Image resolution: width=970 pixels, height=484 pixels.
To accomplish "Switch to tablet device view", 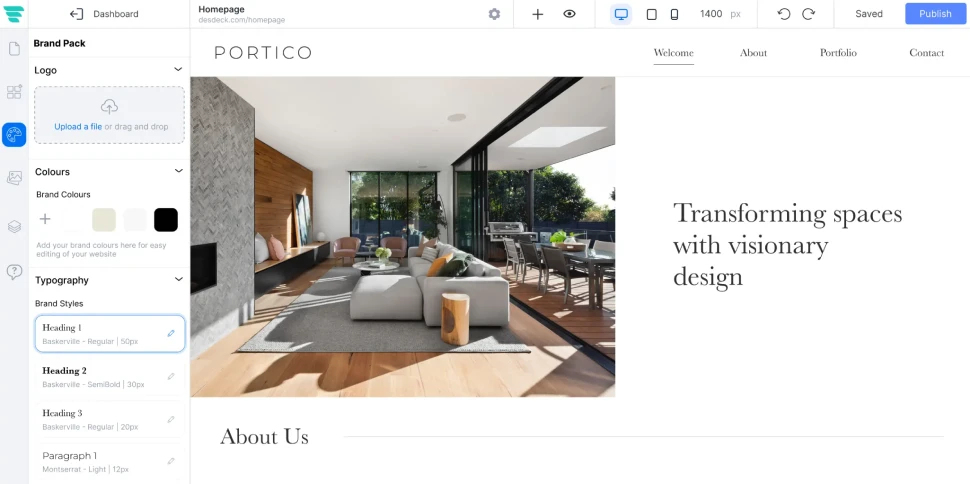I will point(651,14).
